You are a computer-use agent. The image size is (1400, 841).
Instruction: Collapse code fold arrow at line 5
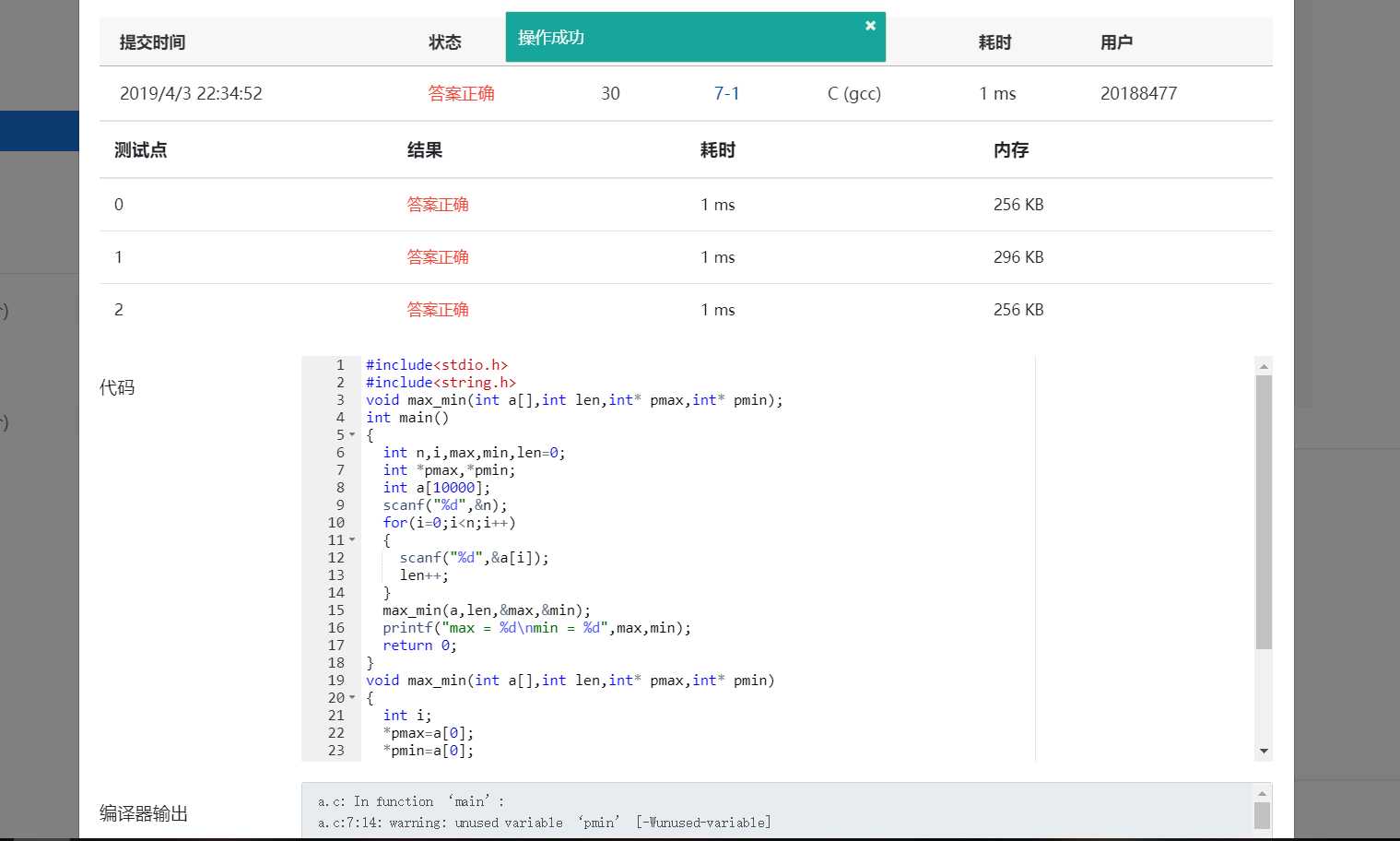coord(352,435)
